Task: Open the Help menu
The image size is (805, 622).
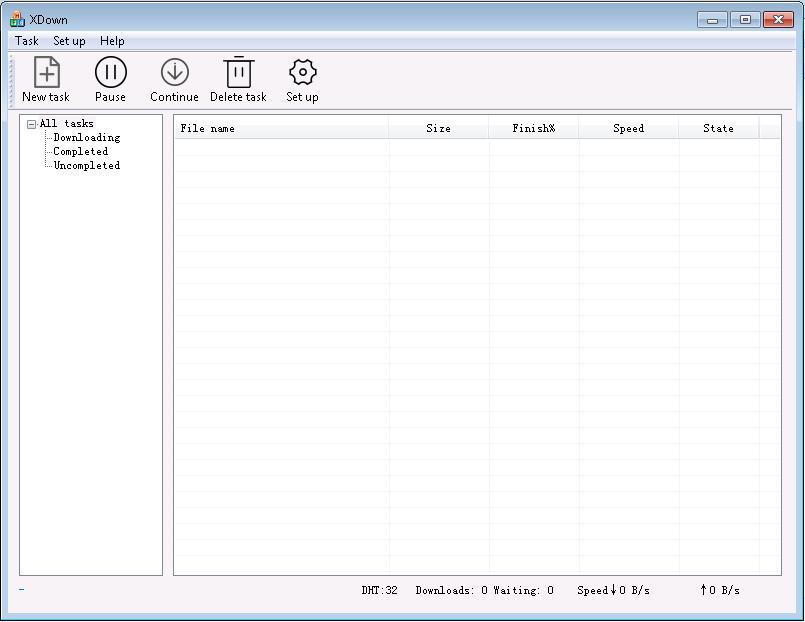Action: click(x=111, y=41)
